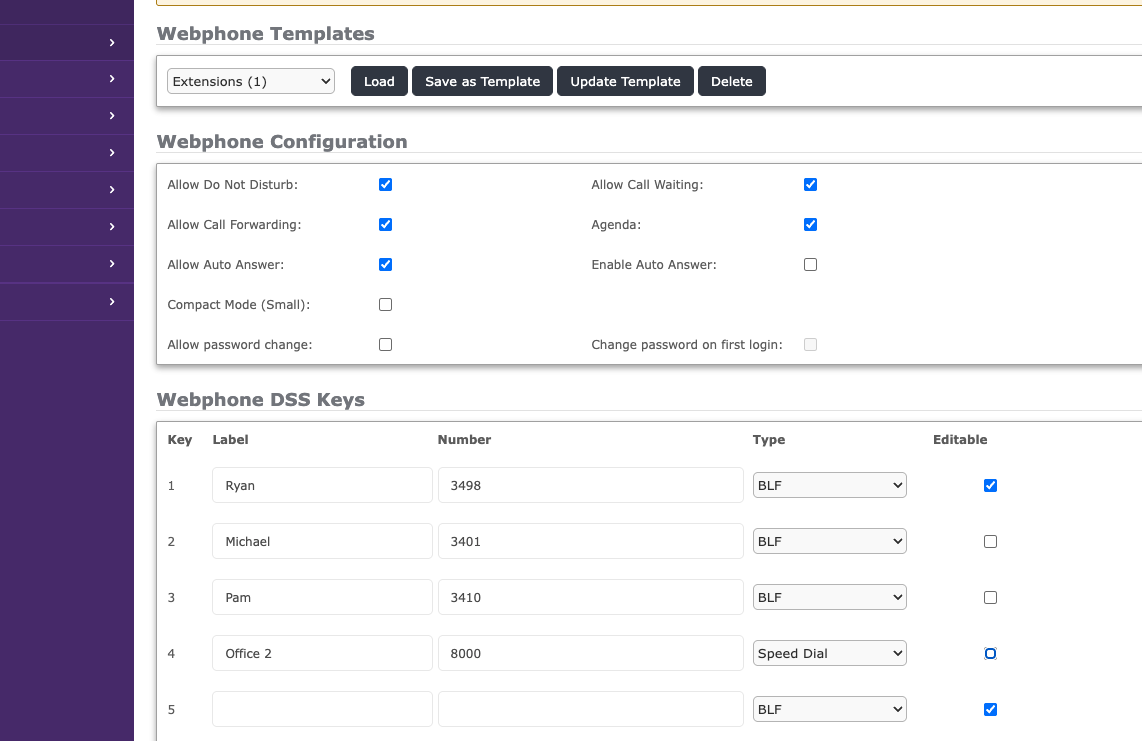Edit the Ryan label field
The width and height of the screenshot is (1142, 741).
pyautogui.click(x=323, y=485)
